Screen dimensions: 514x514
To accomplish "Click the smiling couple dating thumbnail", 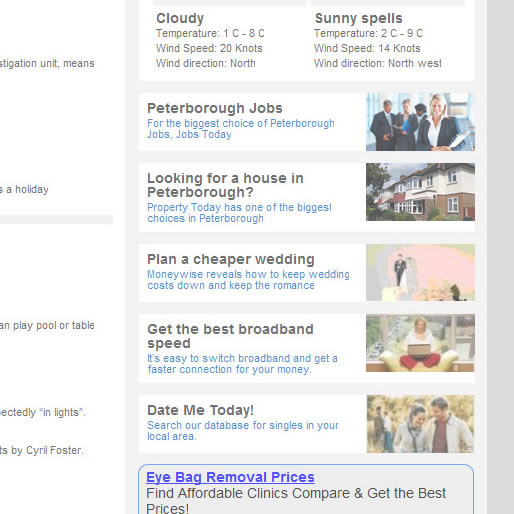I will 420,424.
